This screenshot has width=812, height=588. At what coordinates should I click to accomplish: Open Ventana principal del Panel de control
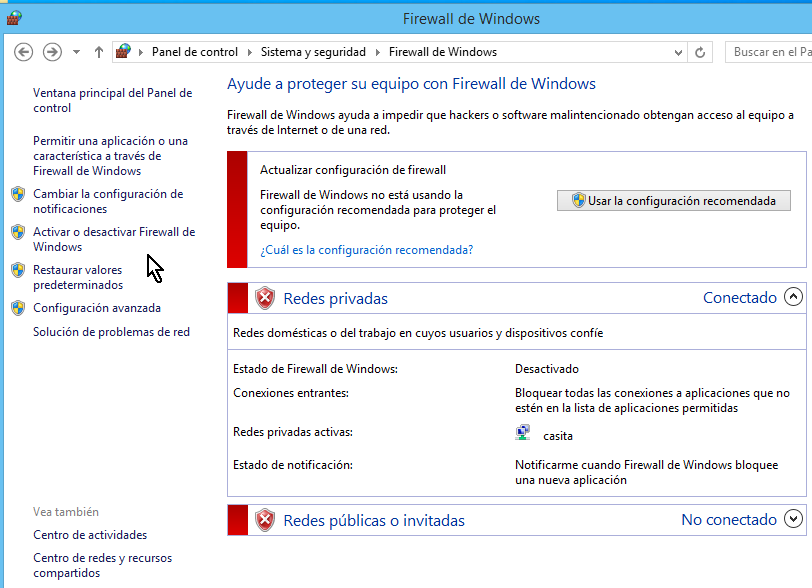click(113, 101)
